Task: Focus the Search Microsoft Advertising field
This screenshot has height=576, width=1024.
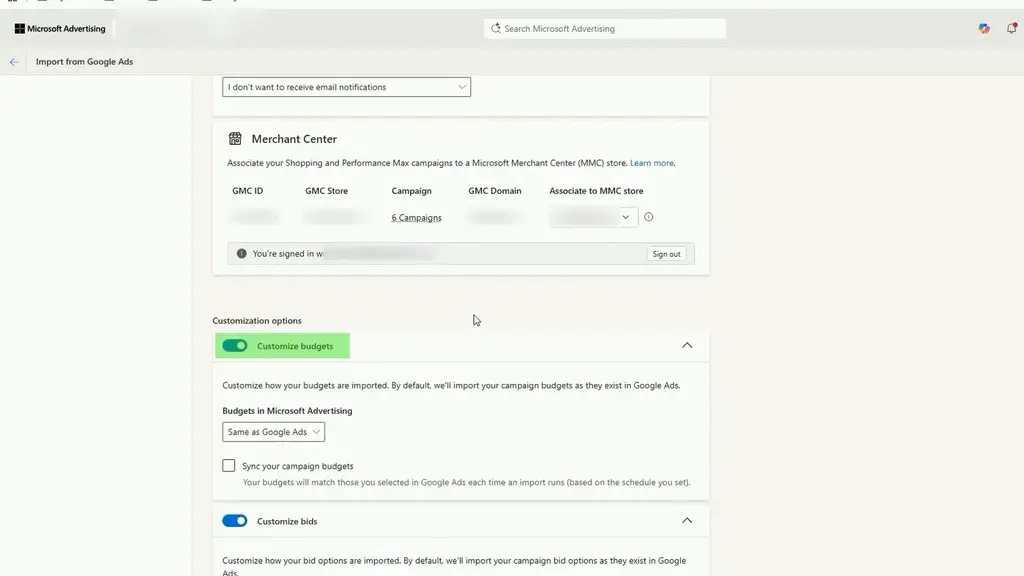Action: tap(605, 29)
